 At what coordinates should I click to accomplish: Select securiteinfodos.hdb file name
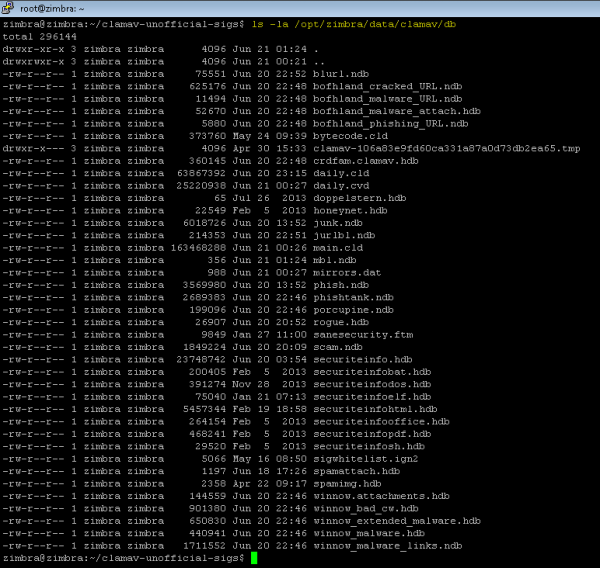(372, 384)
